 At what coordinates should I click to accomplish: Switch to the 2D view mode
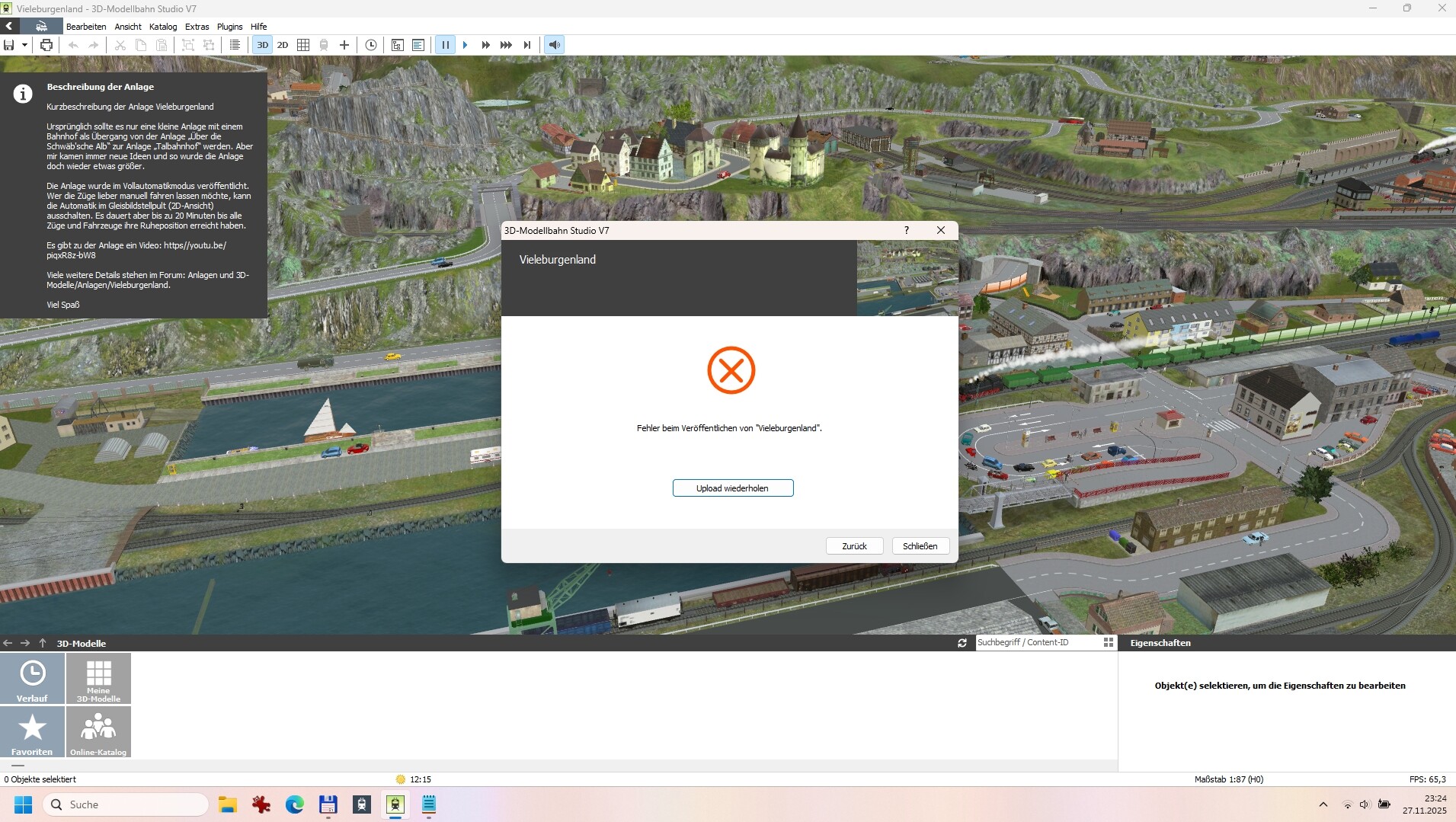point(283,45)
